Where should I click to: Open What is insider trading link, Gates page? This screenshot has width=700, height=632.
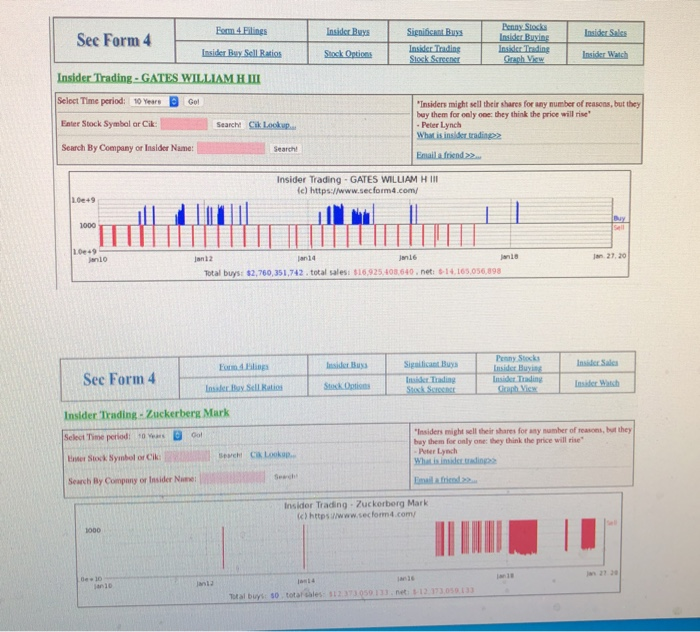459,135
